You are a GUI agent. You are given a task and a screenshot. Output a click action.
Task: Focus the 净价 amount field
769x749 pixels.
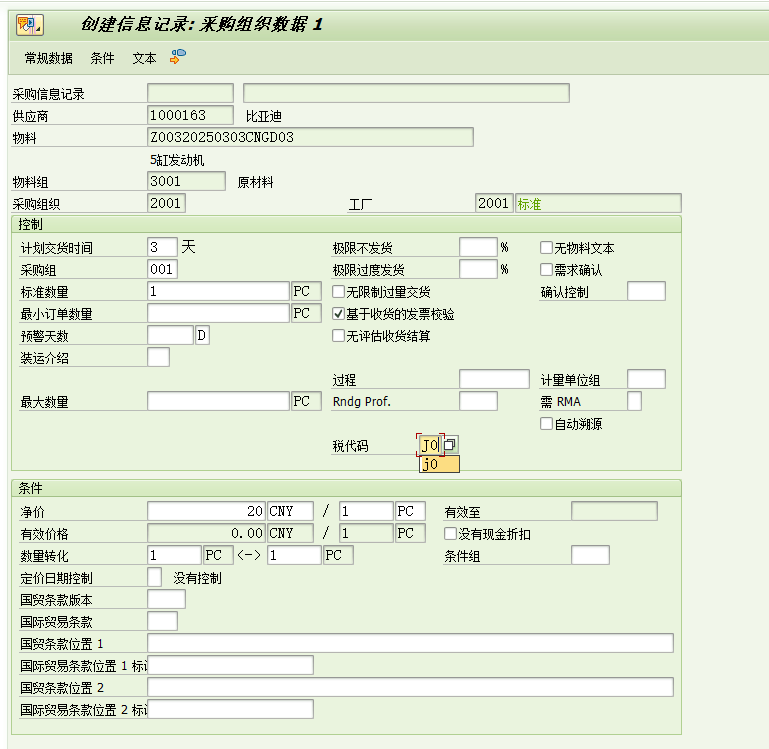click(206, 511)
